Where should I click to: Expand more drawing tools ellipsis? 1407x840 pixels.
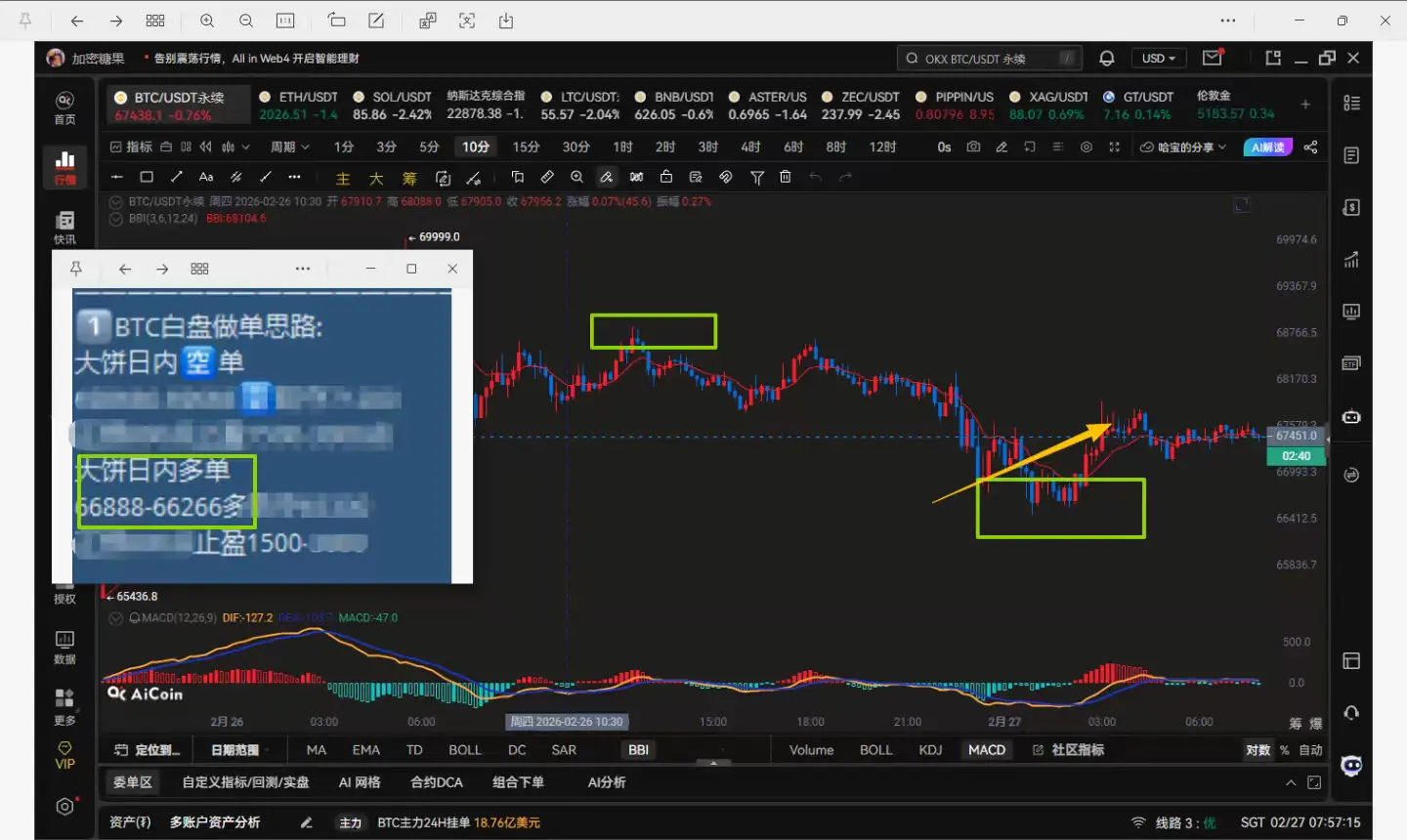pos(294,177)
